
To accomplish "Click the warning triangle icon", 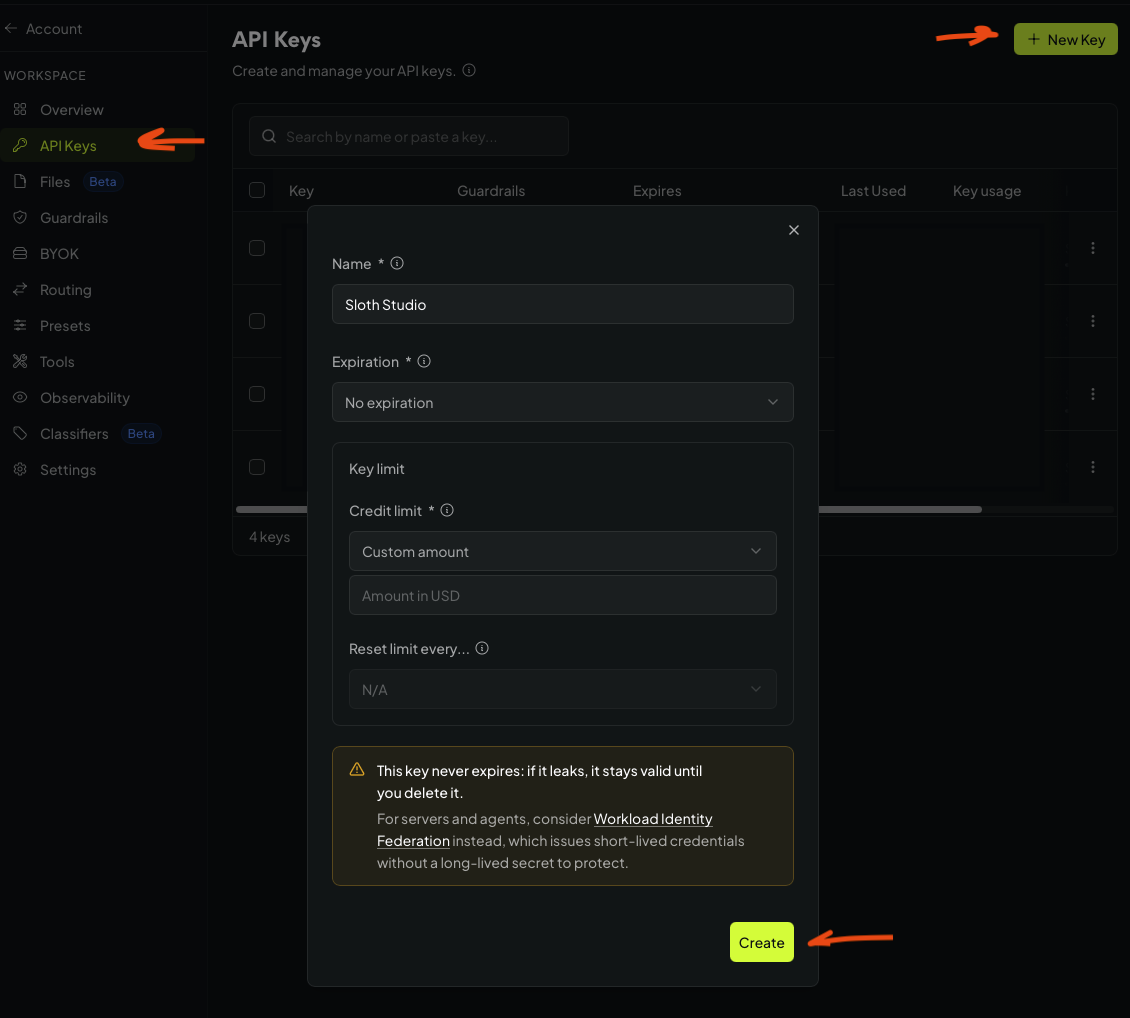I will (x=357, y=769).
